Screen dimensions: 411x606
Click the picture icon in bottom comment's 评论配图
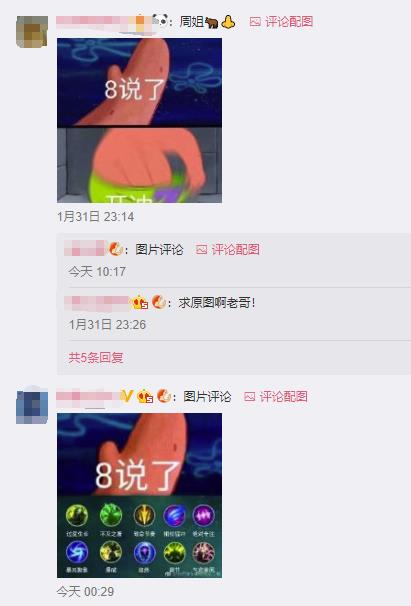[250, 397]
